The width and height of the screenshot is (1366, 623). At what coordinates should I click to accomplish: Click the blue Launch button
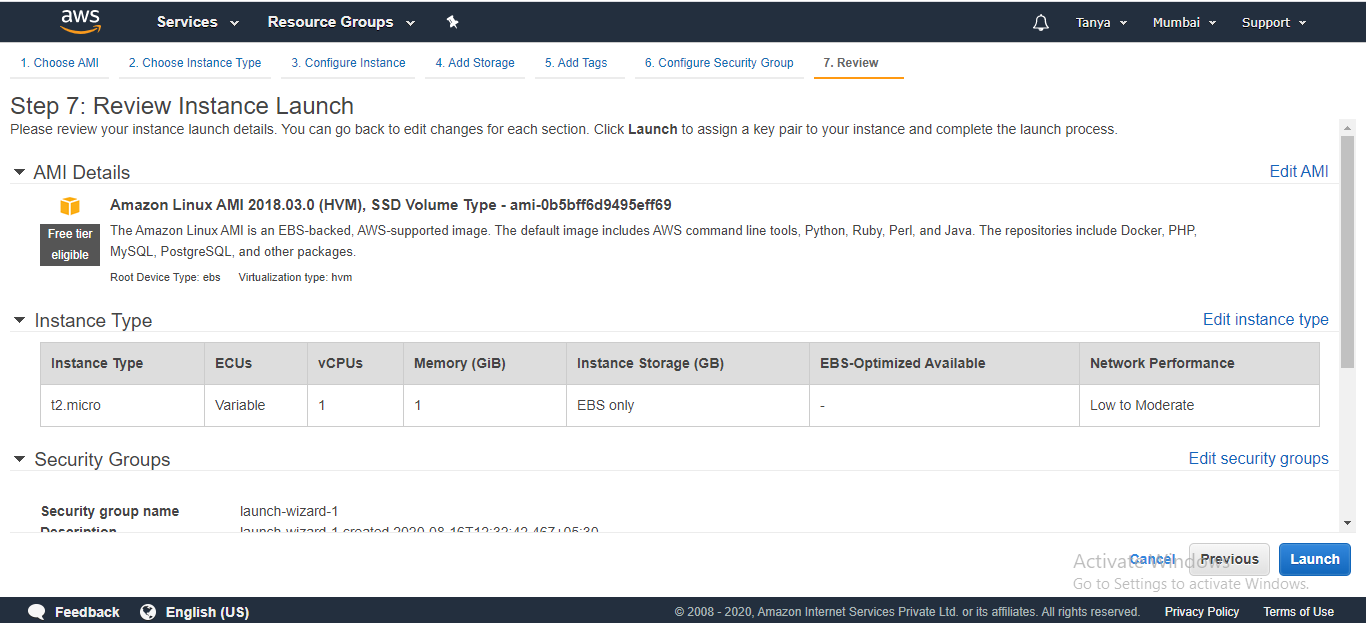point(1315,559)
